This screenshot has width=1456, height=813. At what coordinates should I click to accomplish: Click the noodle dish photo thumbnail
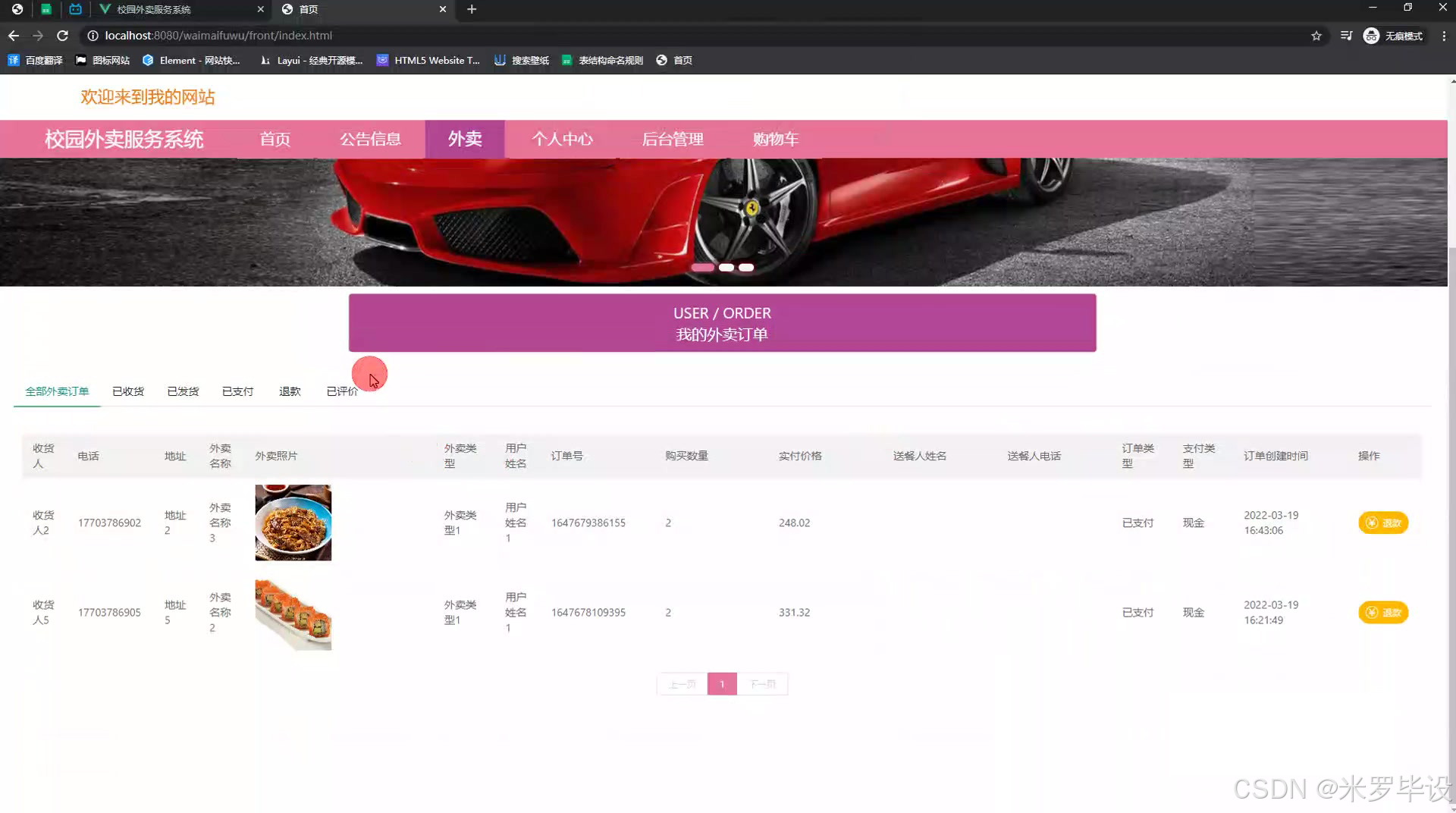click(293, 523)
